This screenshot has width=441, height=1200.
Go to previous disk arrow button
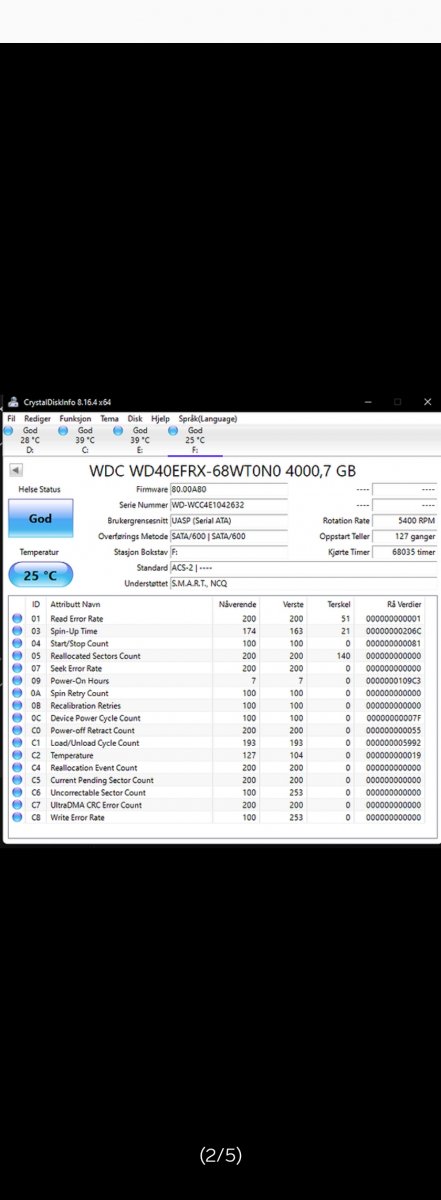(x=16, y=470)
